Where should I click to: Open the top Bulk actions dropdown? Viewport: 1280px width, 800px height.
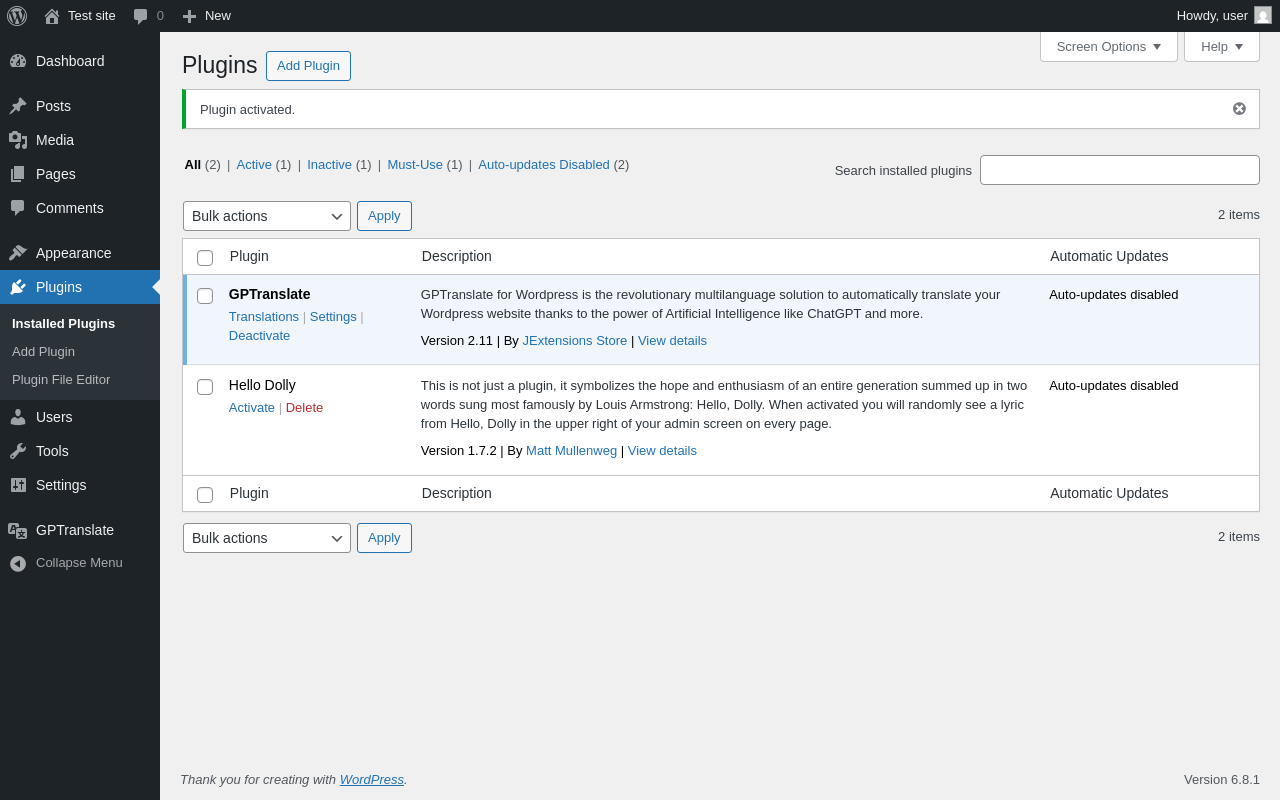click(266, 216)
